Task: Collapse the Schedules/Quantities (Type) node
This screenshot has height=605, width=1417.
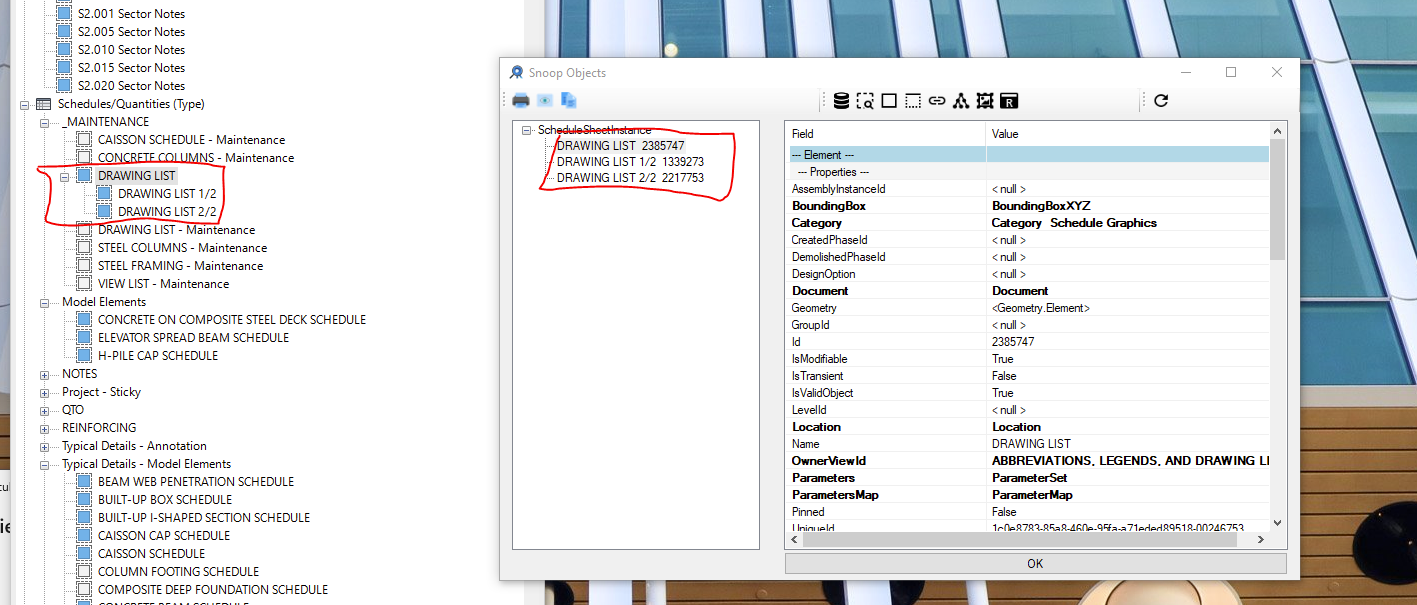Action: click(23, 104)
